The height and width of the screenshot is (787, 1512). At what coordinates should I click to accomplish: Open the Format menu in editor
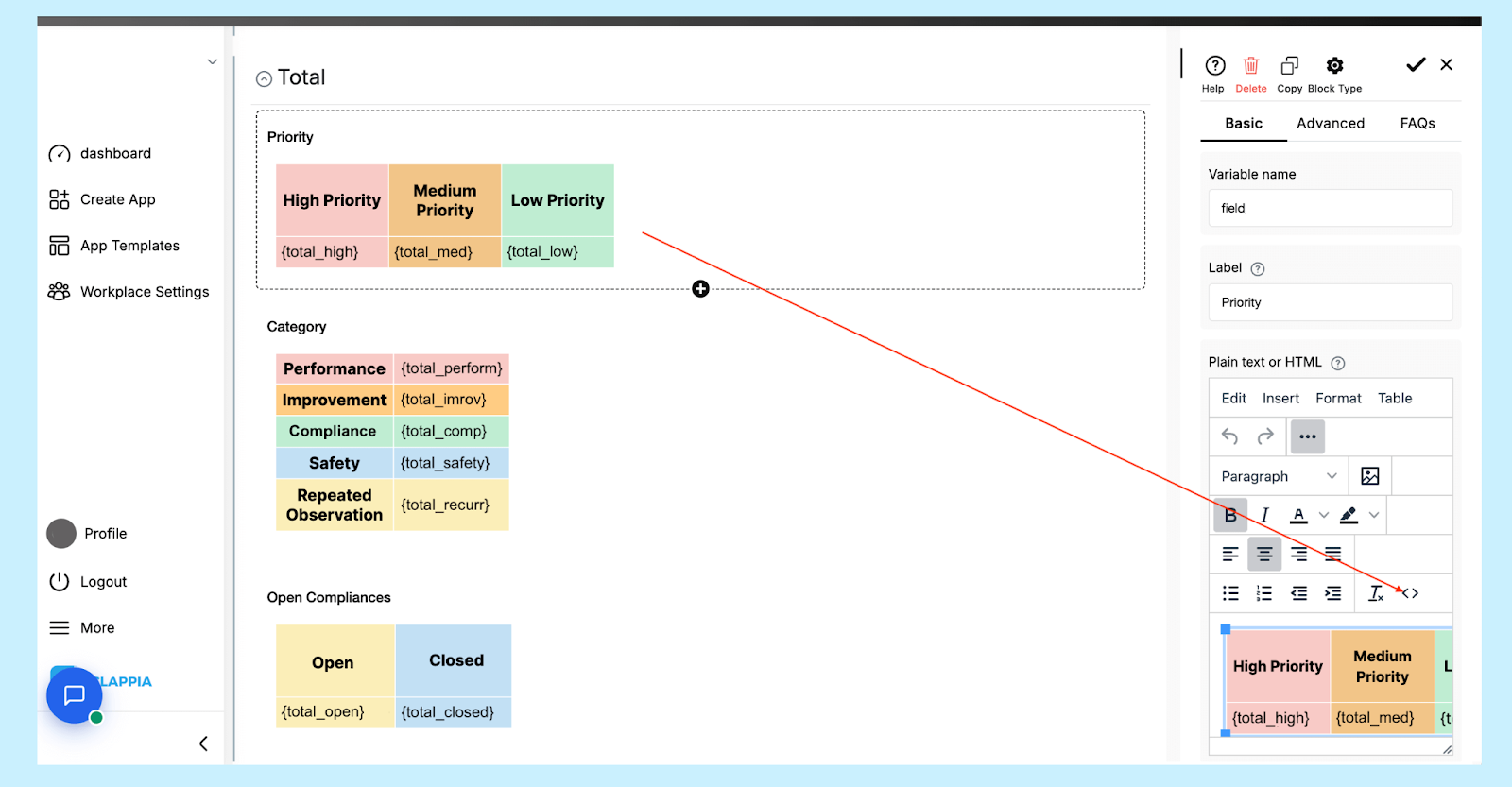click(1338, 398)
